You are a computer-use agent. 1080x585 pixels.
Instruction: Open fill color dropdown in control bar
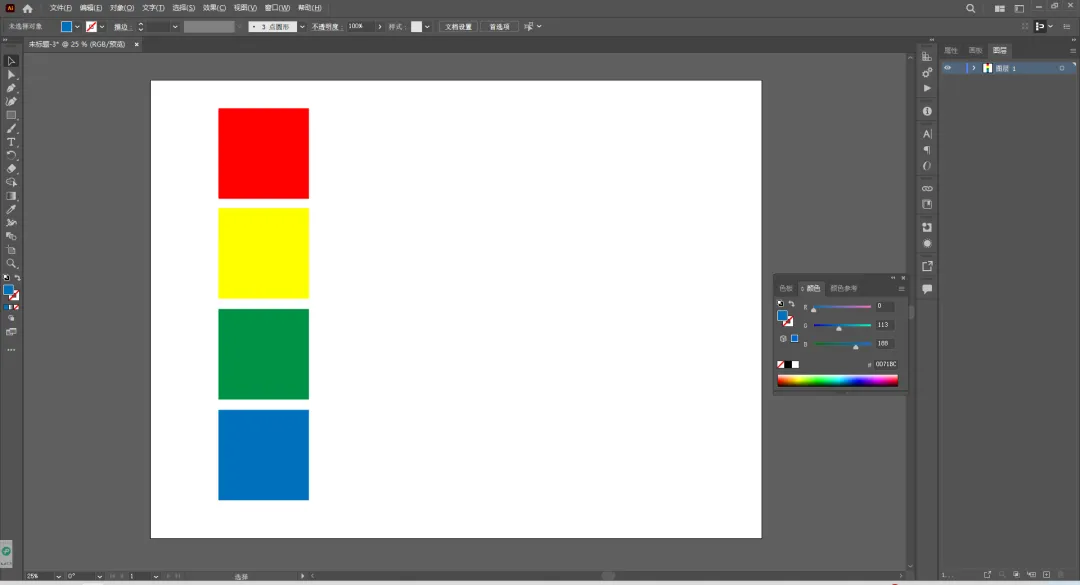tap(76, 27)
